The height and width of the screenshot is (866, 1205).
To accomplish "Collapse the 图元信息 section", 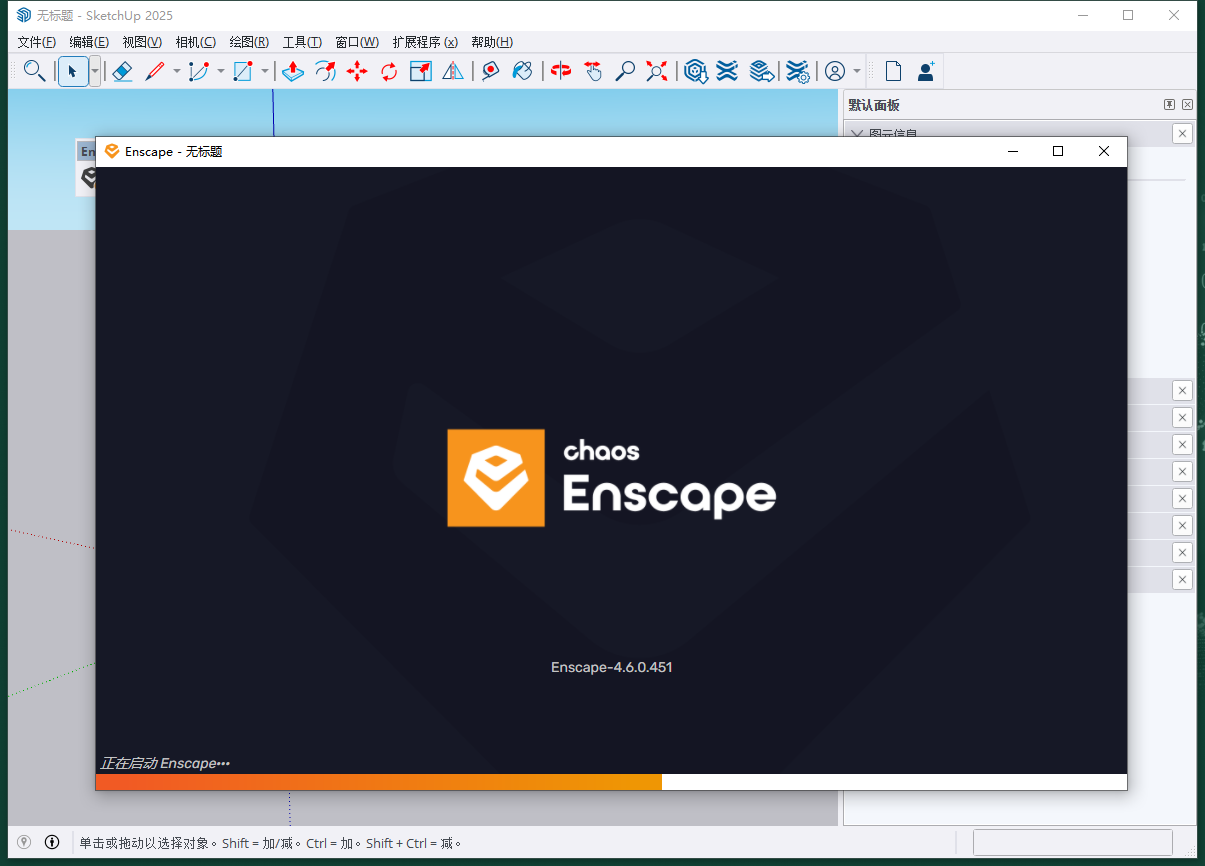I will (857, 133).
